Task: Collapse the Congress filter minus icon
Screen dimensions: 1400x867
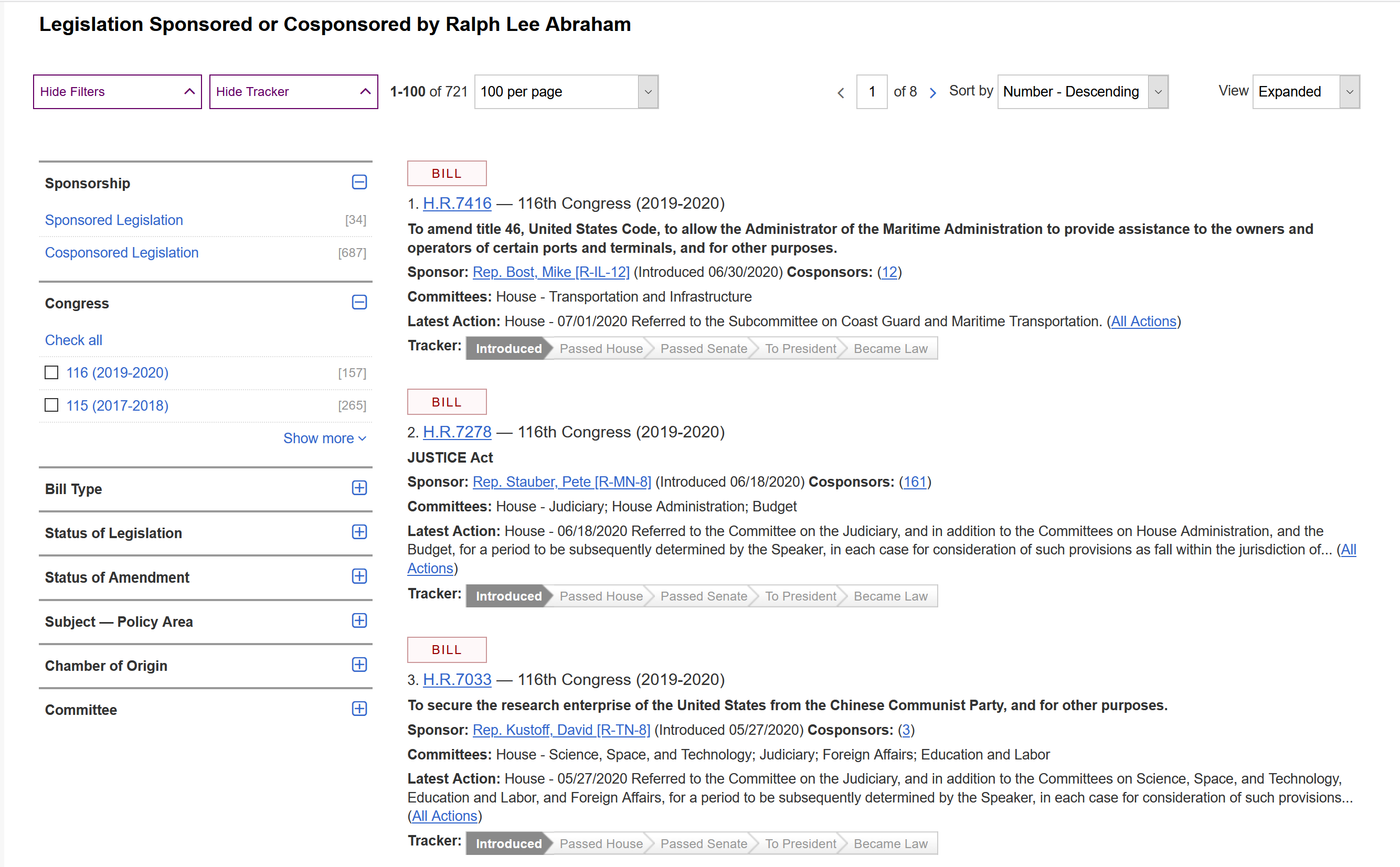Action: (x=359, y=302)
